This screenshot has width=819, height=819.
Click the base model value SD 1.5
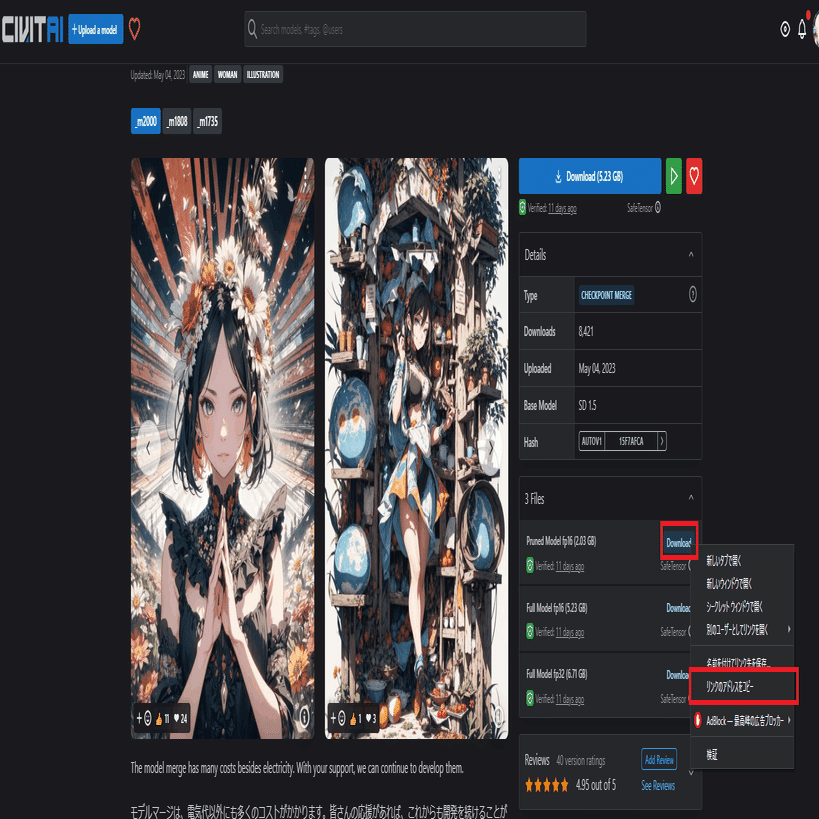point(587,405)
